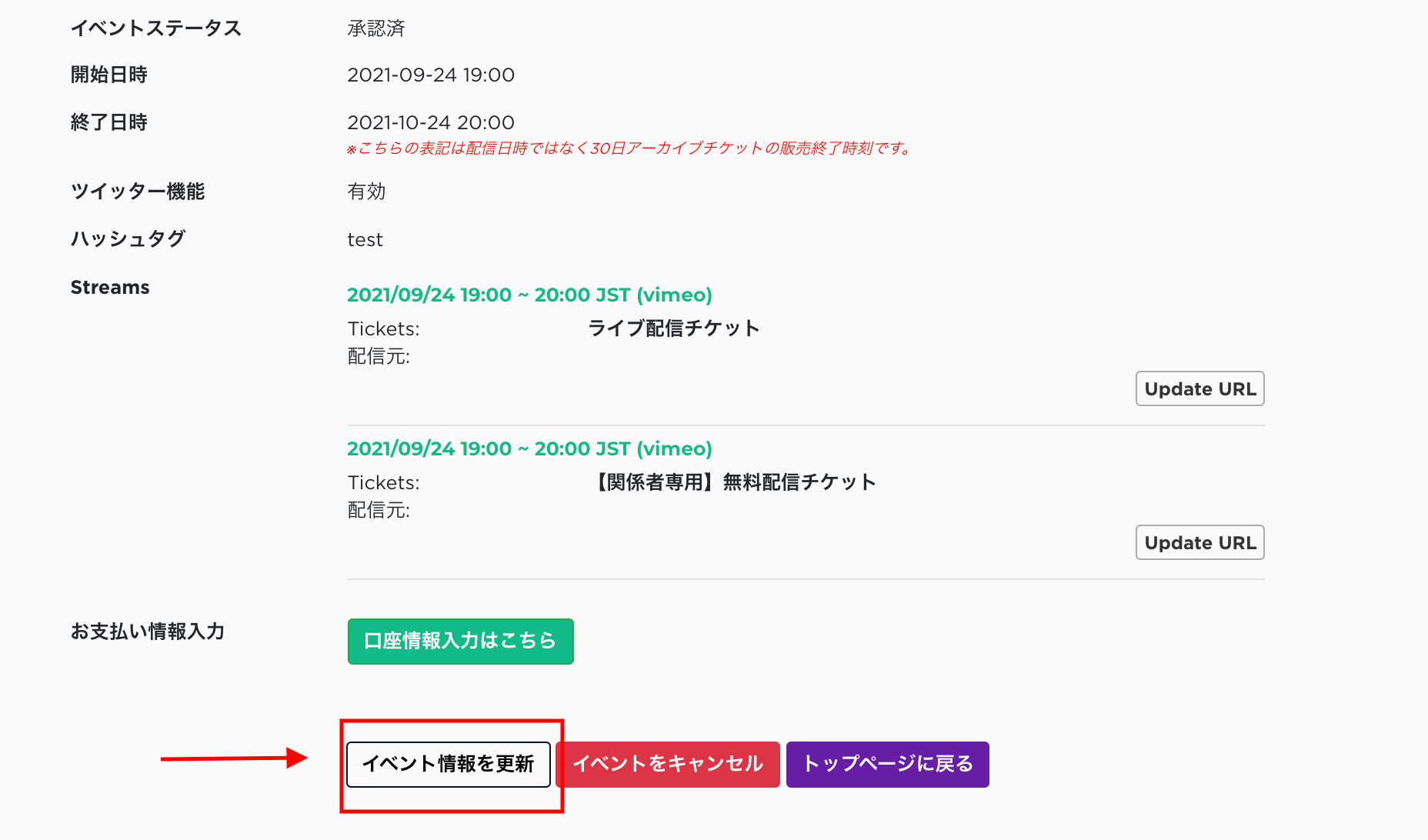Image resolution: width=1428 pixels, height=840 pixels.
Task: Click the 承認済 status value
Action: pyautogui.click(x=376, y=28)
